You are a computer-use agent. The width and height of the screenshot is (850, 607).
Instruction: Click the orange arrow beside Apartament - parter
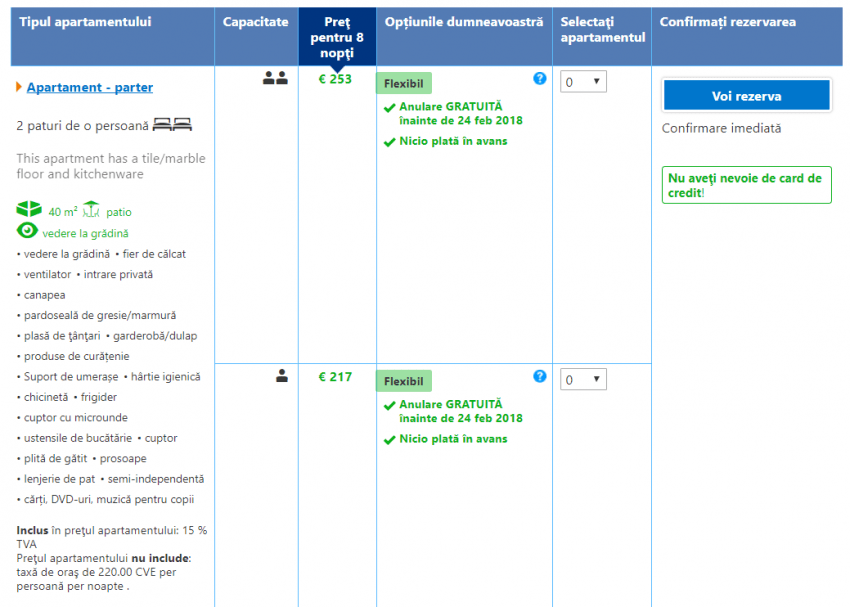(19, 88)
